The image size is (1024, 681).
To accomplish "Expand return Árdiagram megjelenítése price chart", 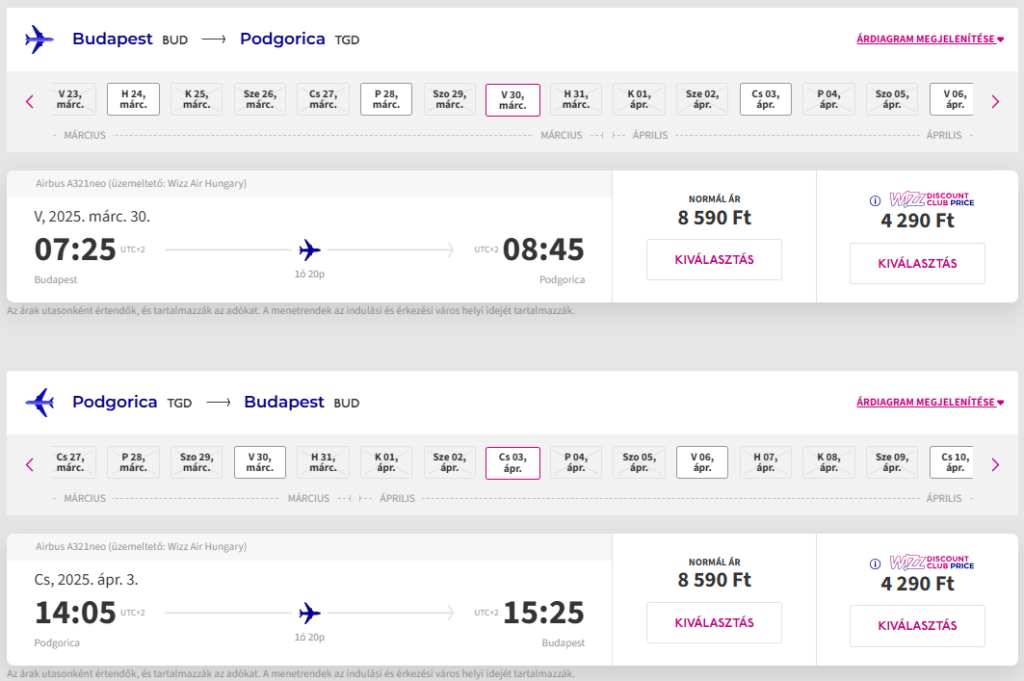I will [930, 402].
